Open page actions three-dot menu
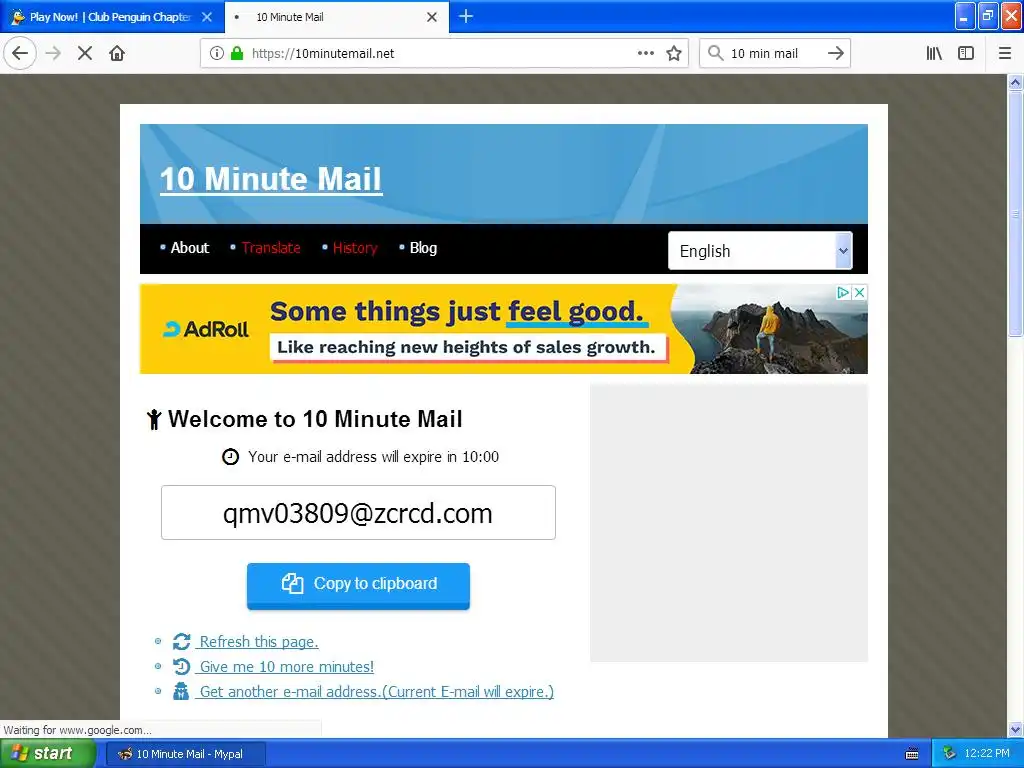Screen dimensions: 1024x768 [x=645, y=53]
